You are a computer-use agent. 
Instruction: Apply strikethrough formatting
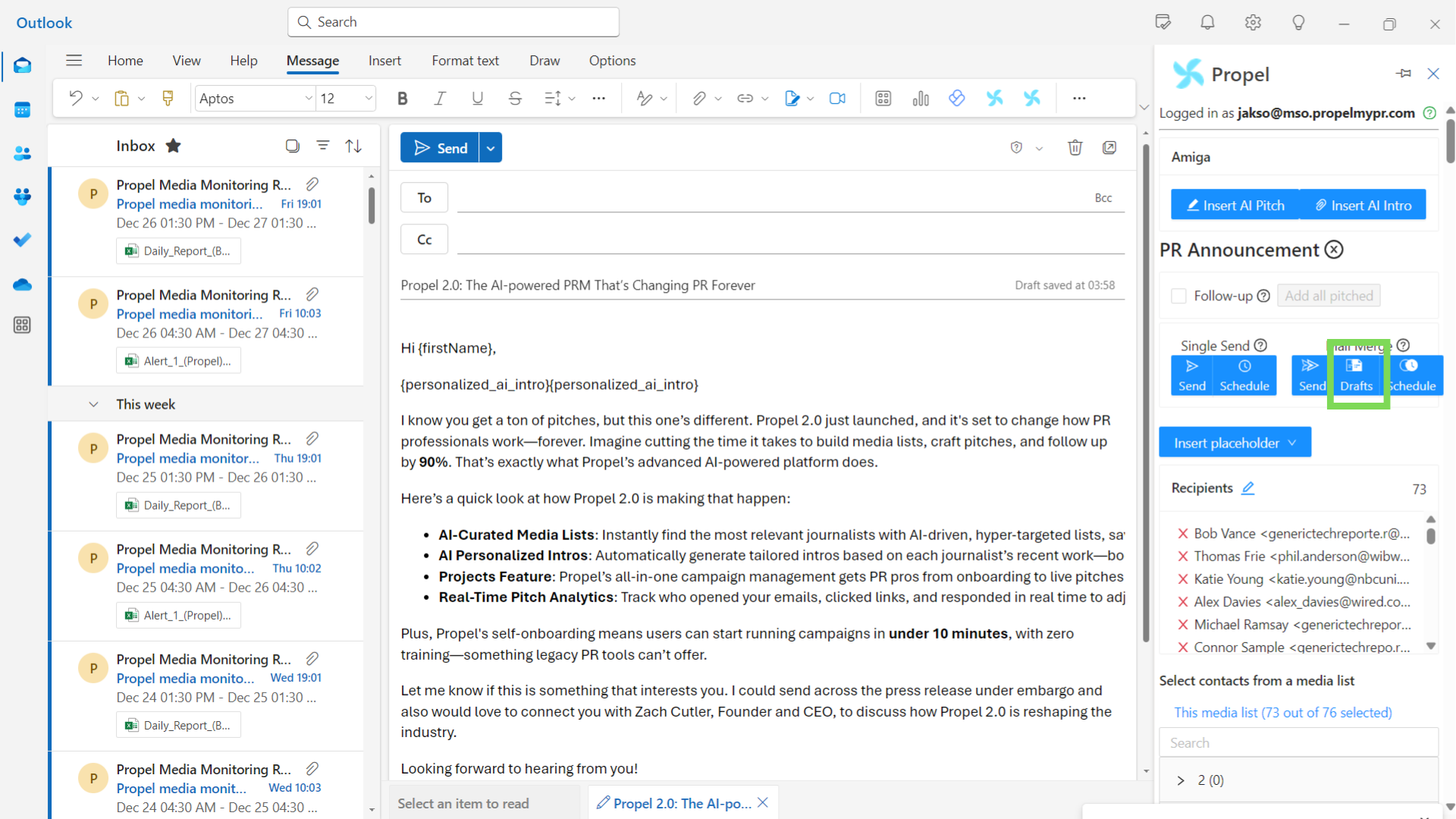[x=515, y=98]
